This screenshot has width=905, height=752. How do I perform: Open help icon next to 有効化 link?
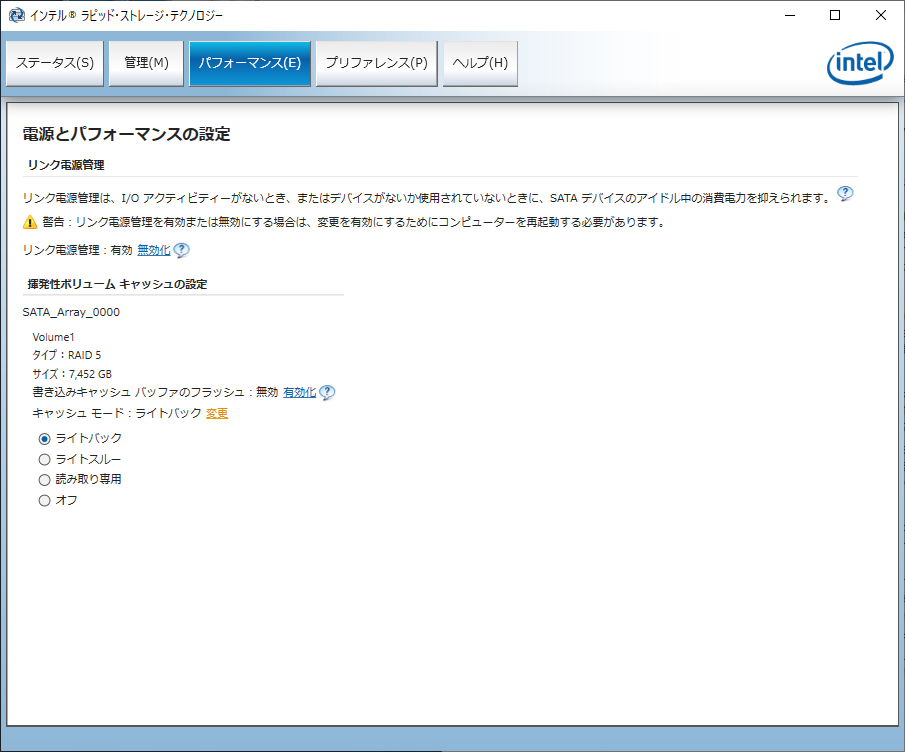[x=327, y=392]
